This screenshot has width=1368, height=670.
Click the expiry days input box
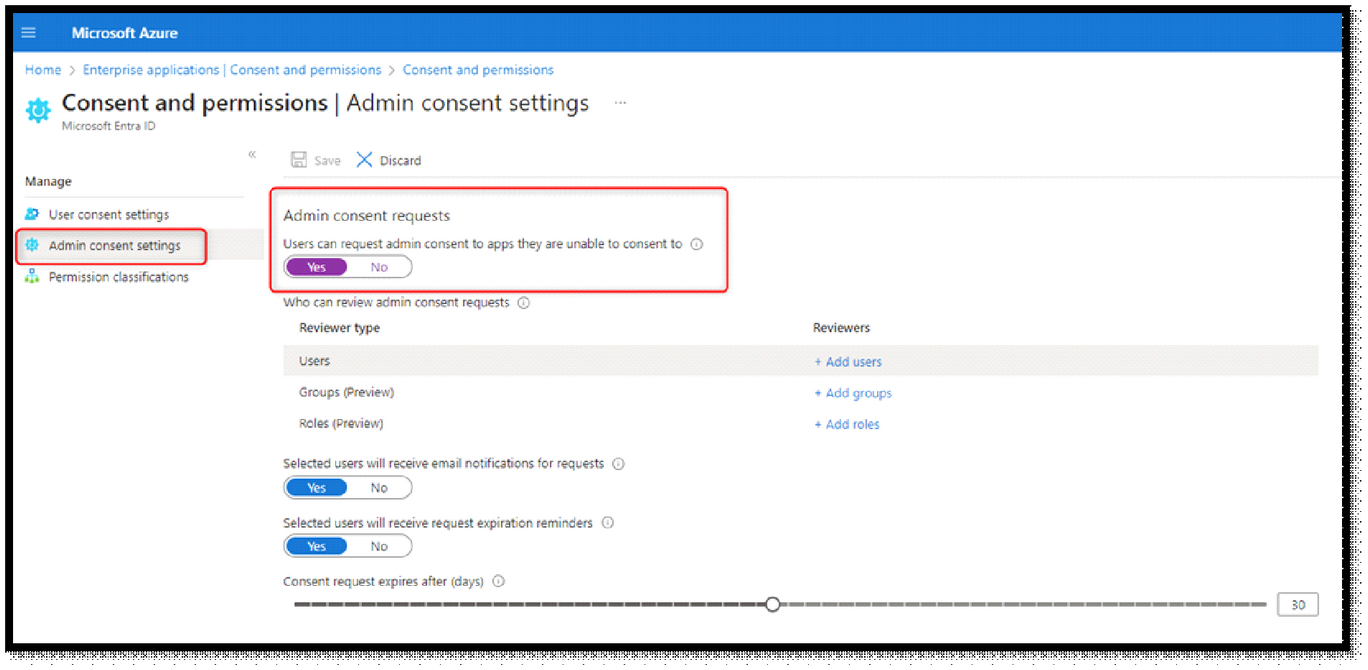pos(1297,605)
